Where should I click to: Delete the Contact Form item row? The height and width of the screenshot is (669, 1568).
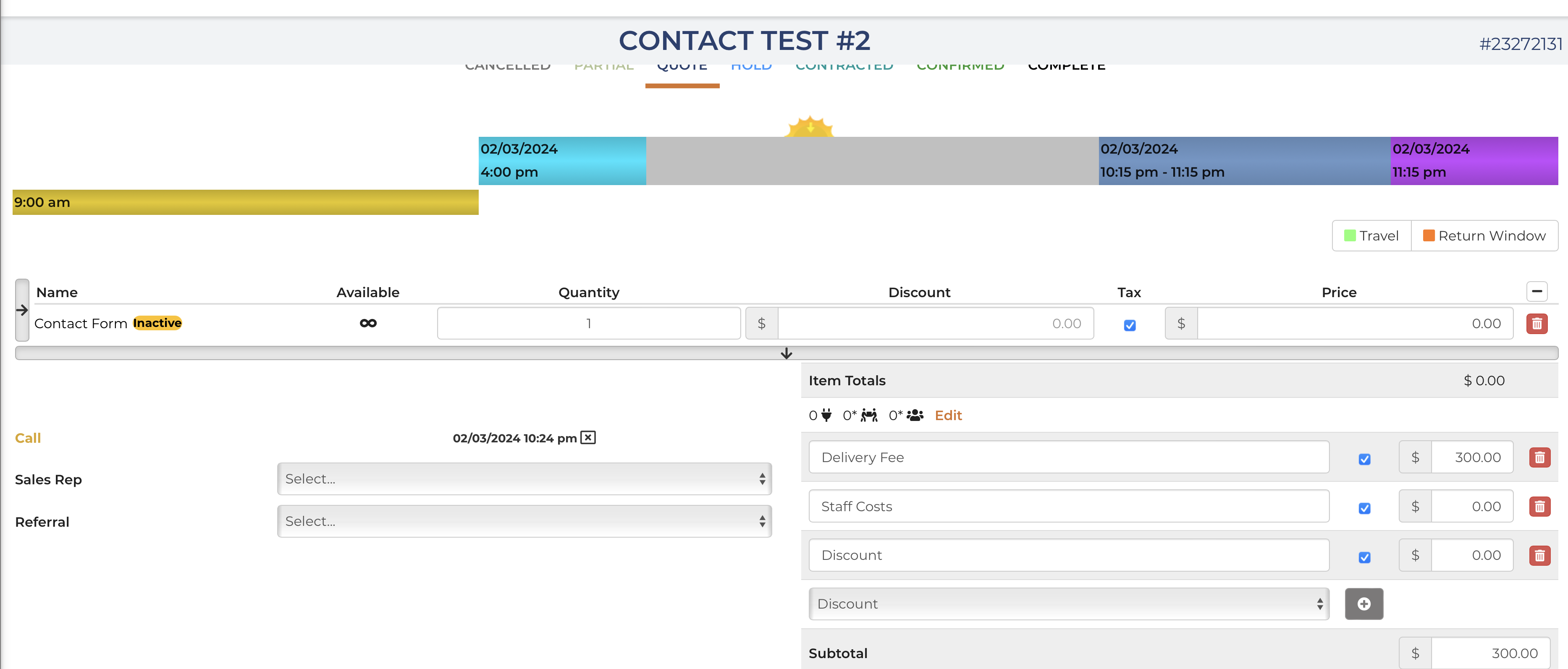click(x=1537, y=324)
